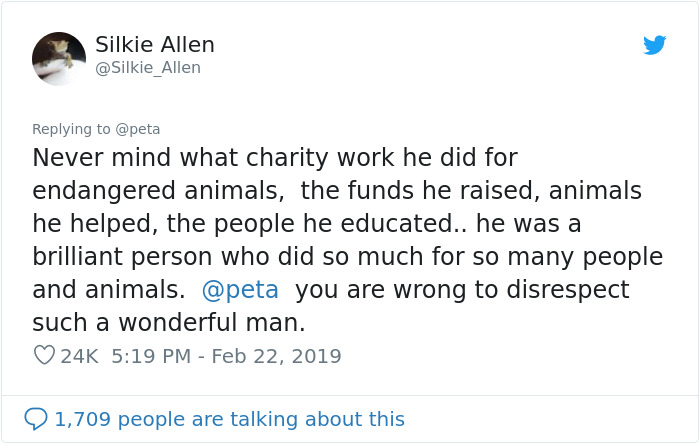Click the closing line "such a wonderful man."
The width and height of the screenshot is (700, 444).
pyautogui.click(x=168, y=323)
